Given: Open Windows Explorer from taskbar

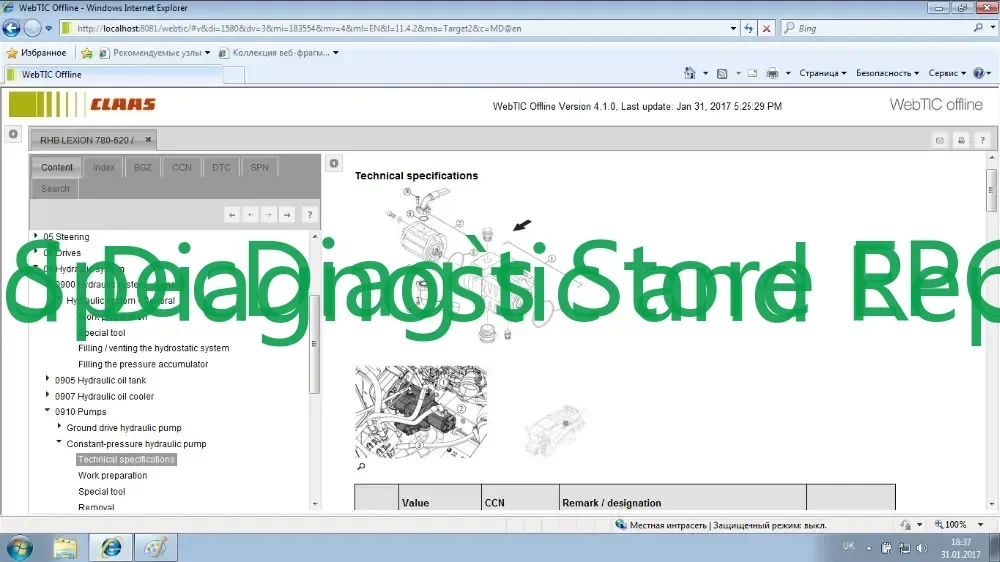Looking at the screenshot, I should [65, 548].
